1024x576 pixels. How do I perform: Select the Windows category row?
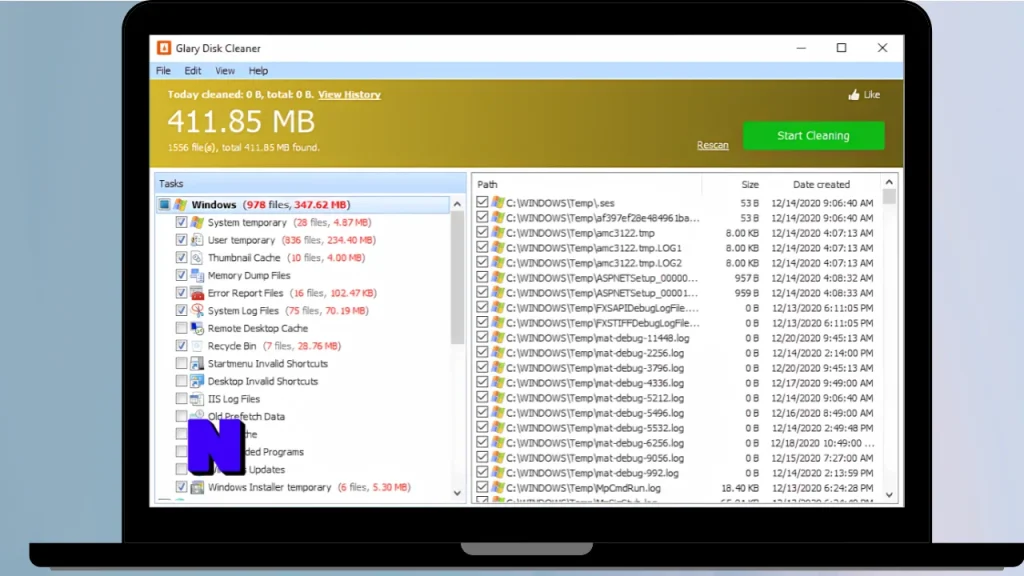click(x=303, y=204)
